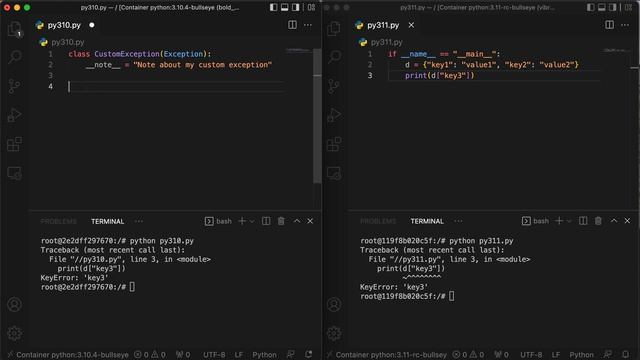Screen dimensions: 640x360
Task: Switch to PROBLEMS tab in right window
Action: coord(378,221)
